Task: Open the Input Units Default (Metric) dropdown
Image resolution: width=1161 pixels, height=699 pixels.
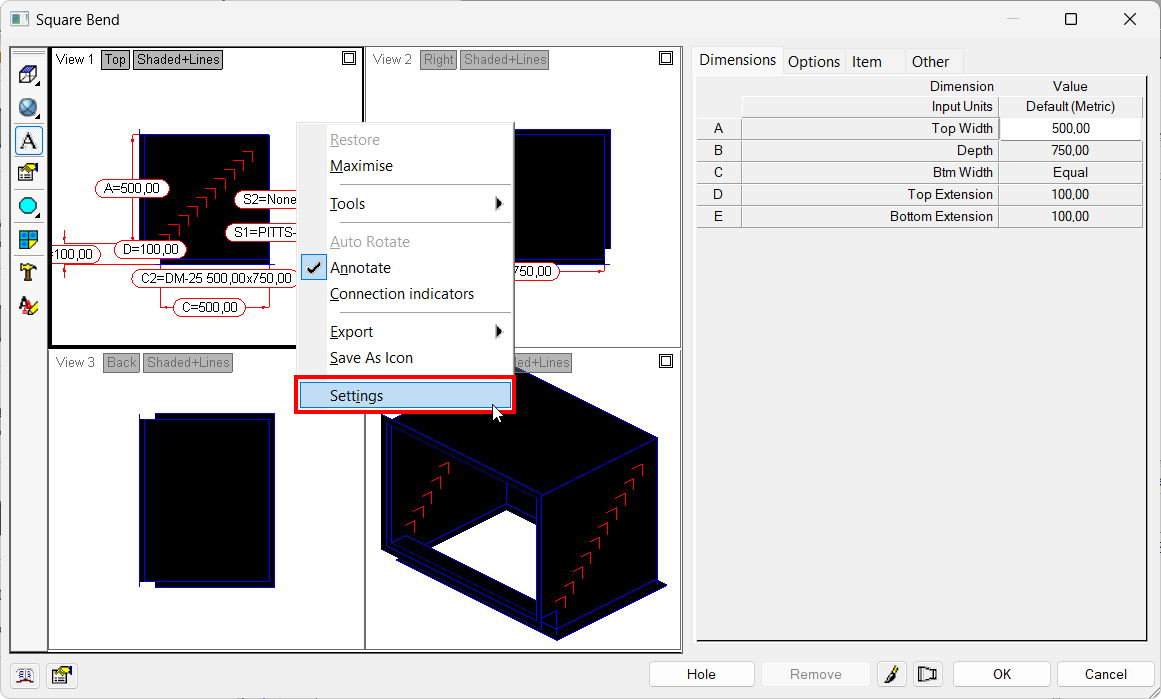Action: tap(1070, 106)
